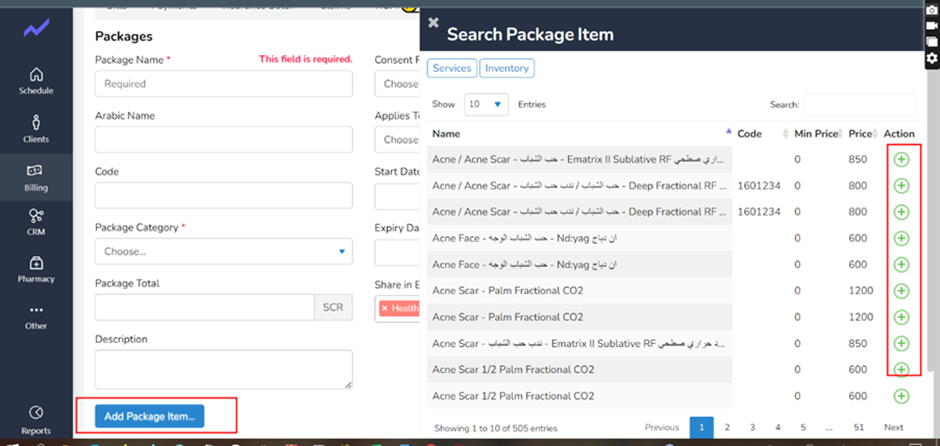
Task: Go to the Next results page
Action: [893, 427]
